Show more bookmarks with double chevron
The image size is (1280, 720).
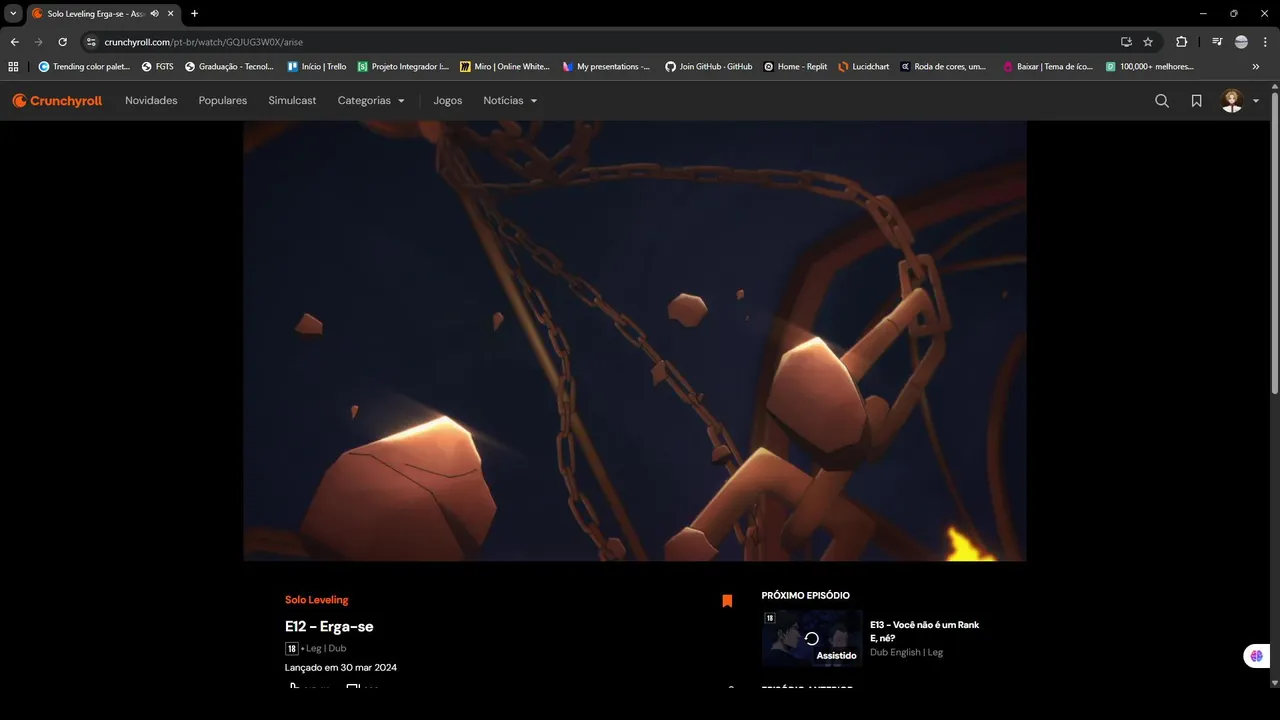point(1256,67)
